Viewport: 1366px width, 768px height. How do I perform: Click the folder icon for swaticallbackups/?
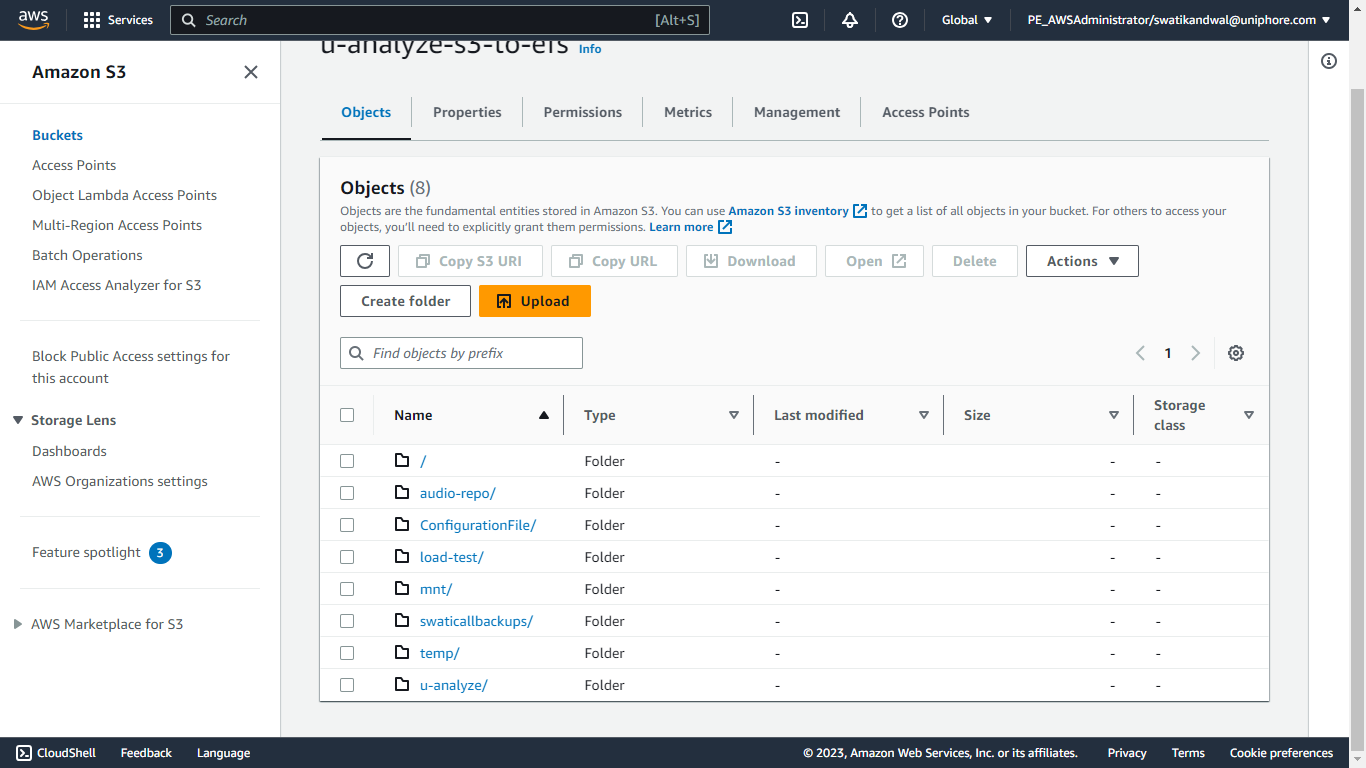tap(402, 621)
